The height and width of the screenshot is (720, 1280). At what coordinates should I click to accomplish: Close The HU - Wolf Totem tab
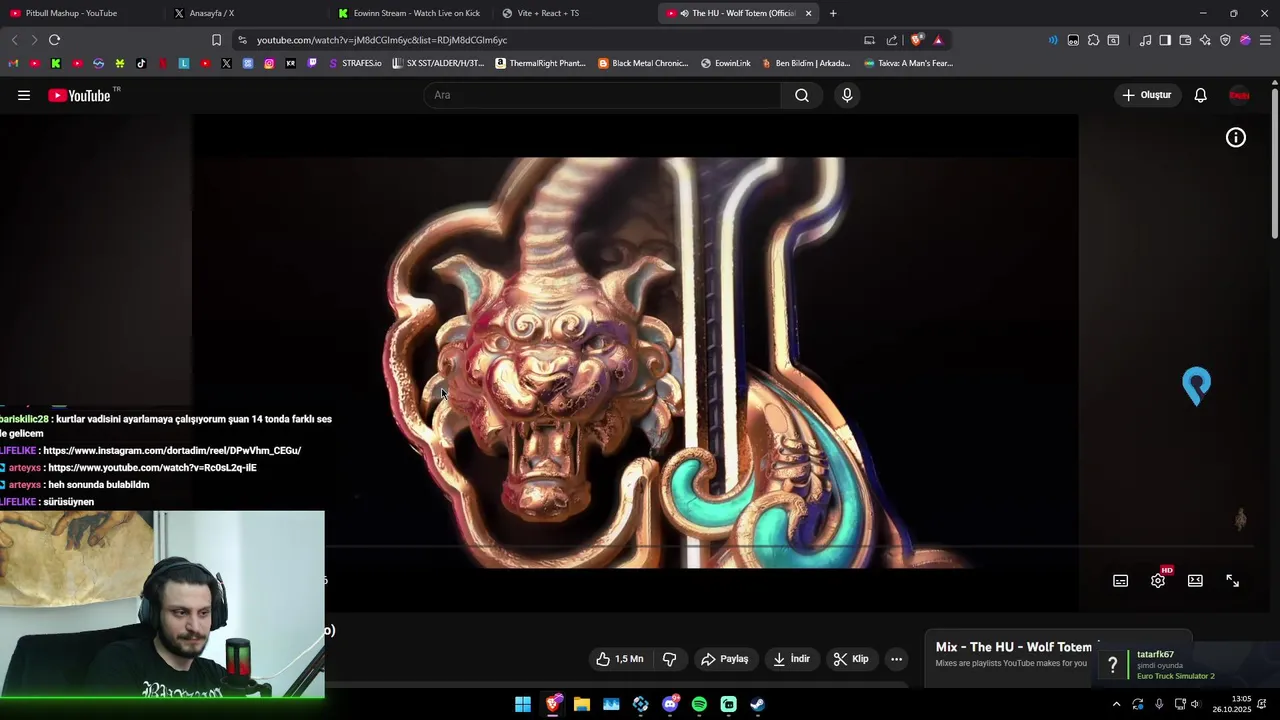point(808,13)
